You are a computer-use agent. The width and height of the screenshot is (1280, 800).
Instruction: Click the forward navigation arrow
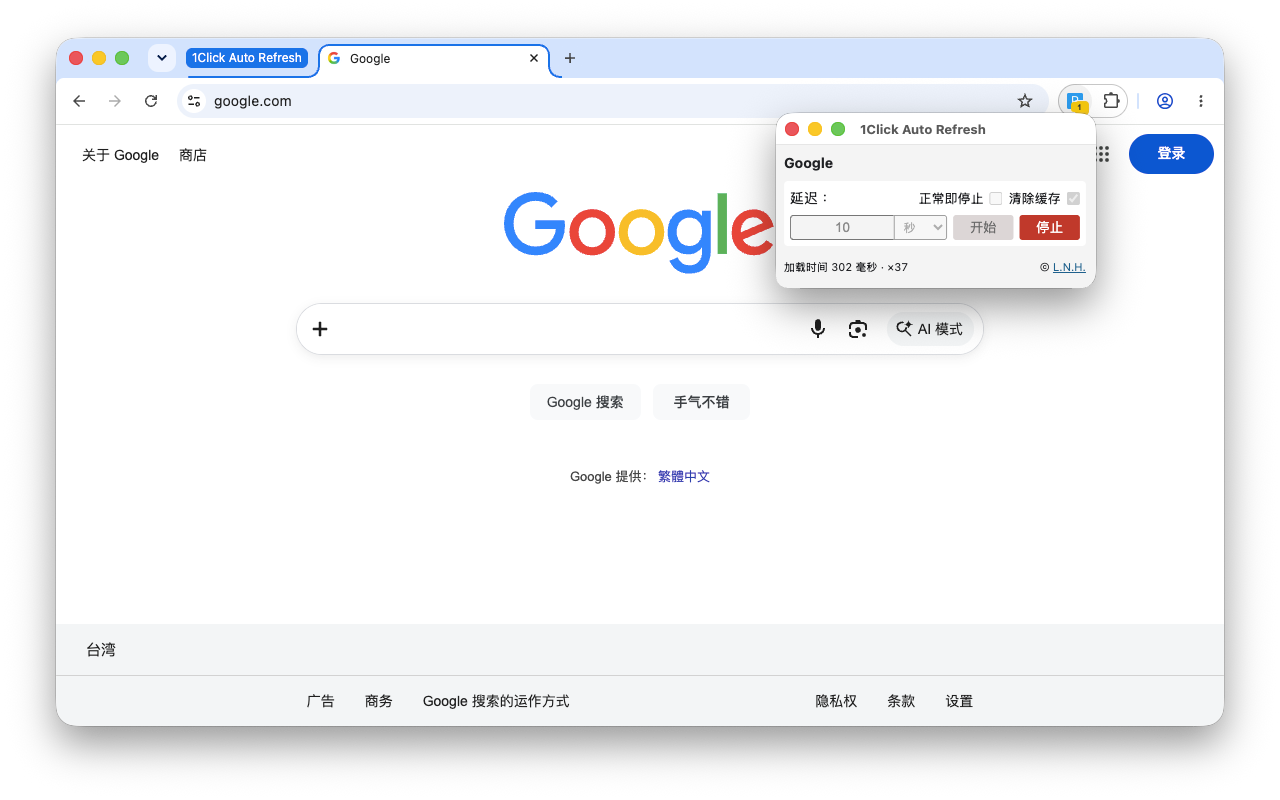pos(115,101)
